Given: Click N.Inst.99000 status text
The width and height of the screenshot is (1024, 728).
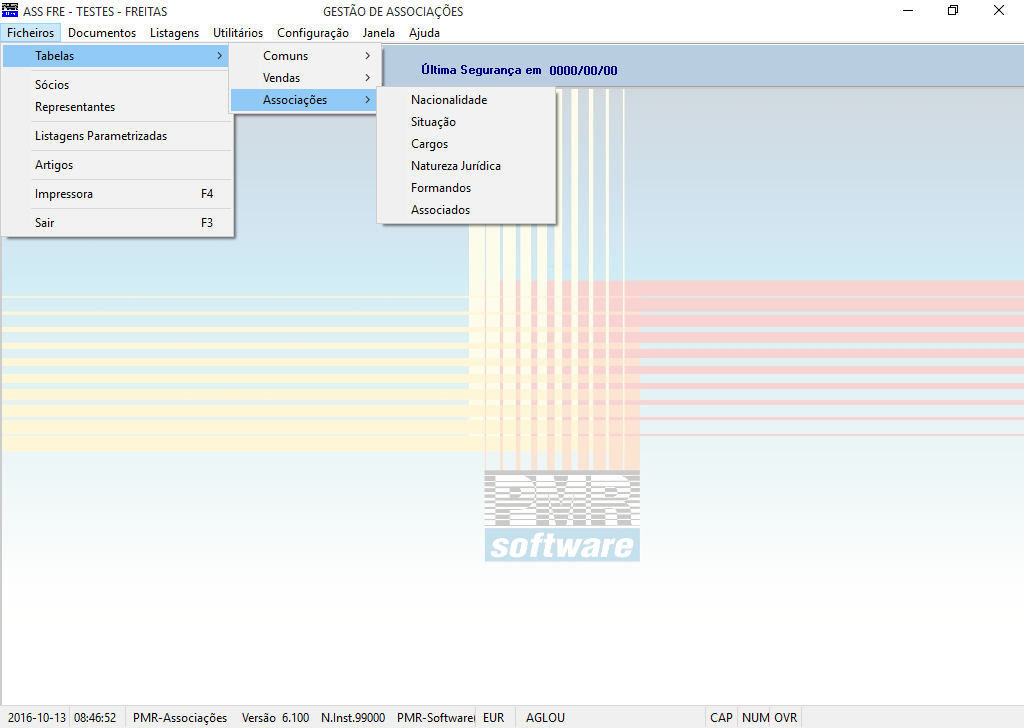Looking at the screenshot, I should tap(353, 718).
